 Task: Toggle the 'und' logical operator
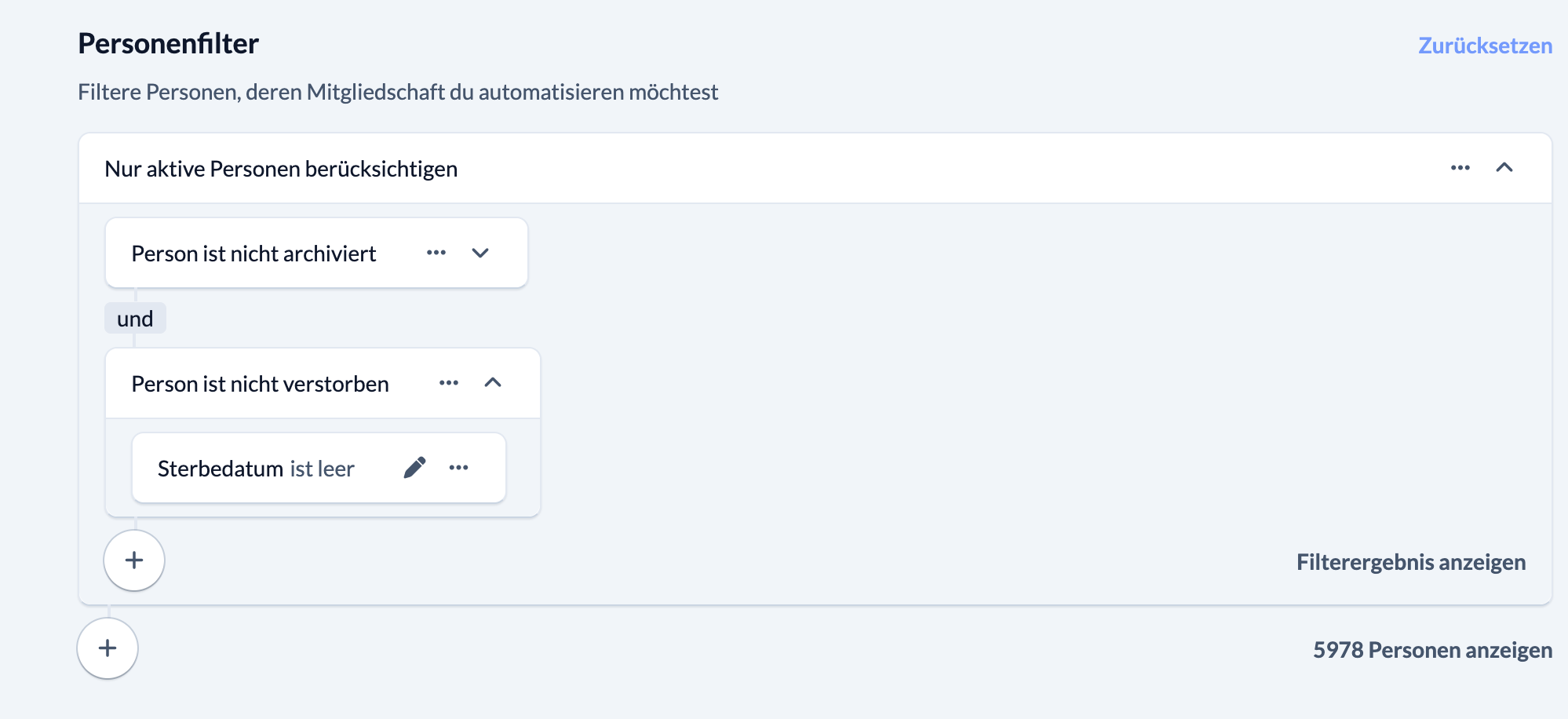click(135, 319)
